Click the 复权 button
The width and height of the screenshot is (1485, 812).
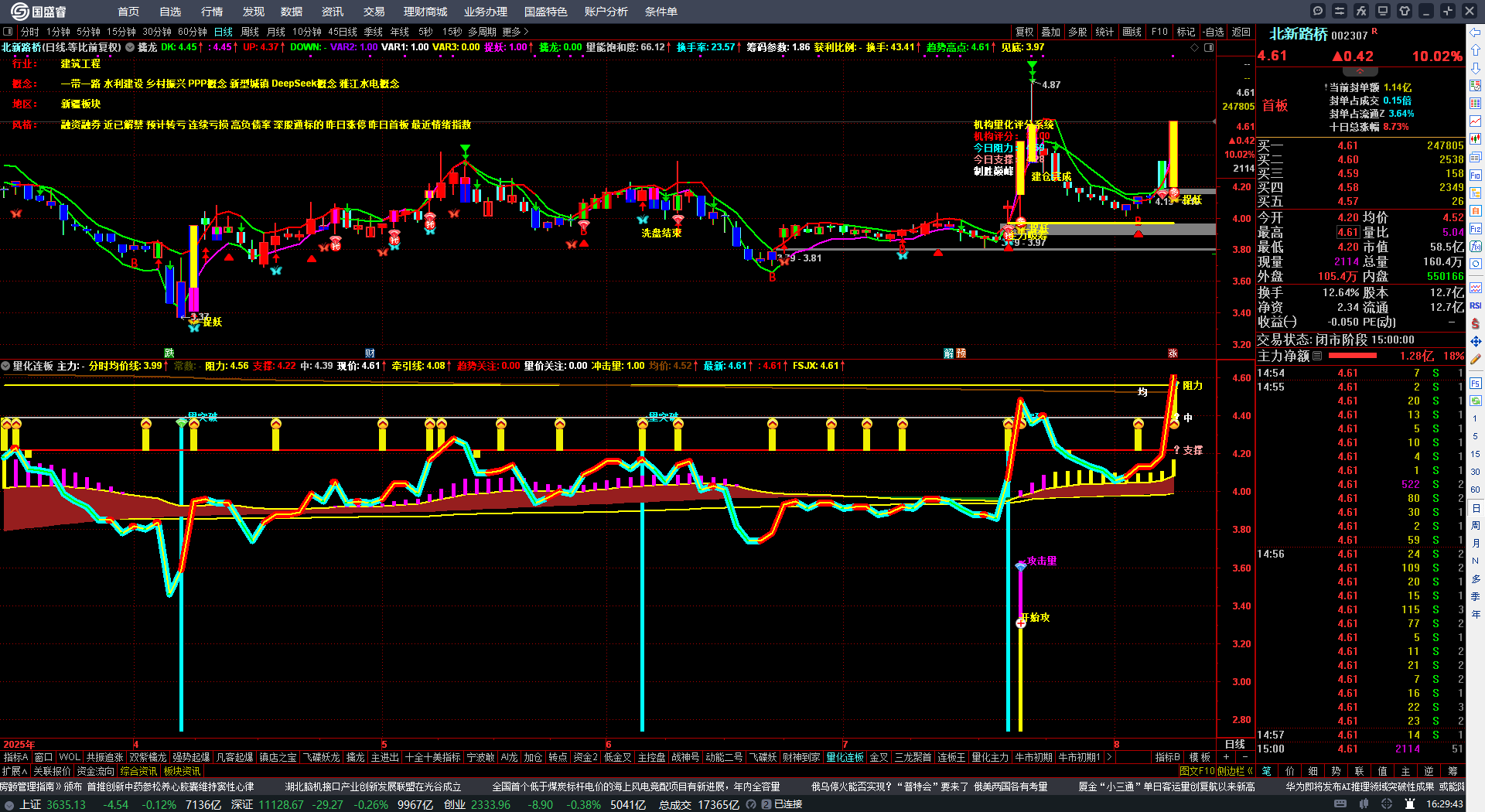pyautogui.click(x=1025, y=32)
